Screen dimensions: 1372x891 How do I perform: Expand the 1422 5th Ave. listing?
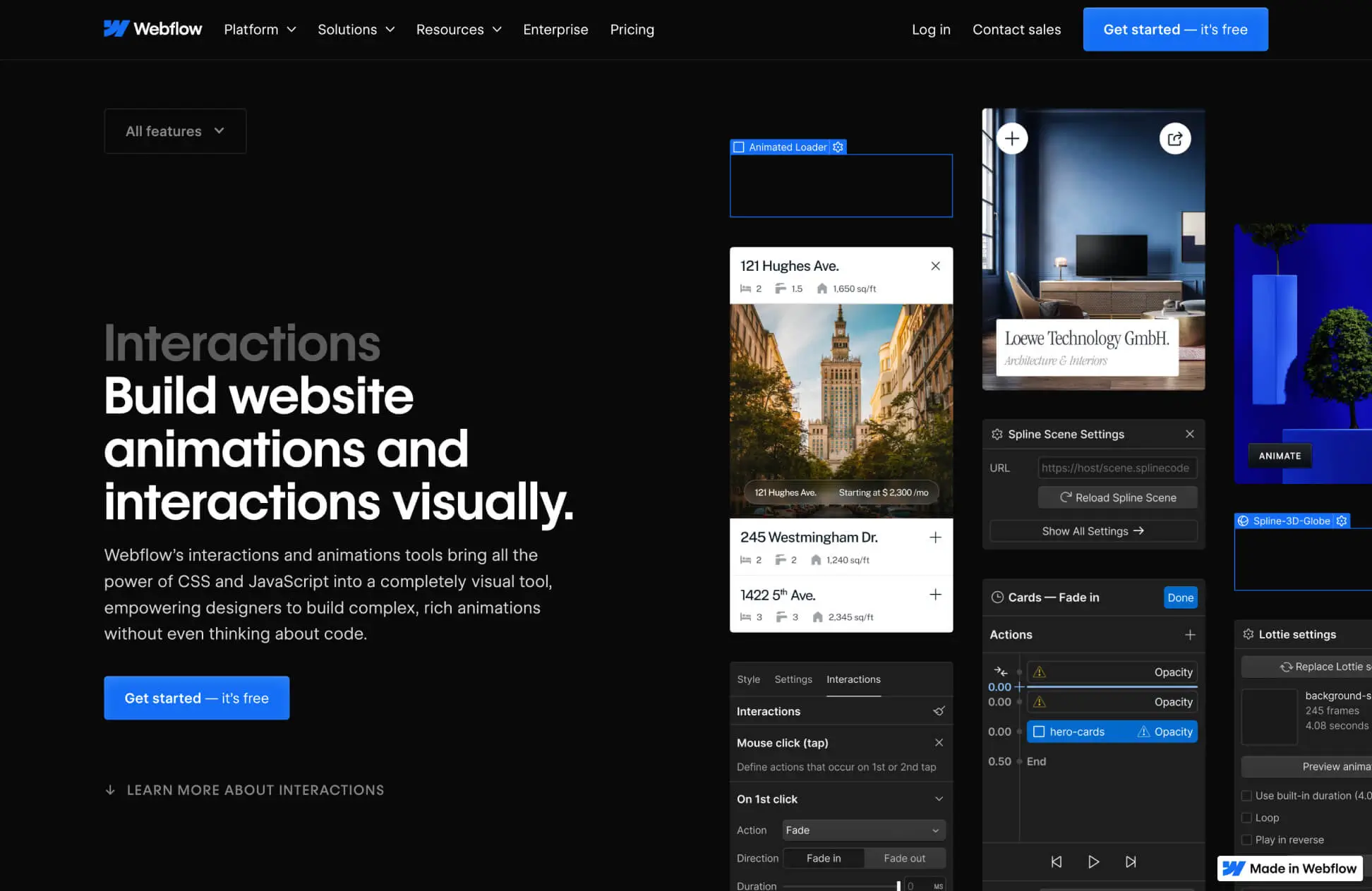935,595
